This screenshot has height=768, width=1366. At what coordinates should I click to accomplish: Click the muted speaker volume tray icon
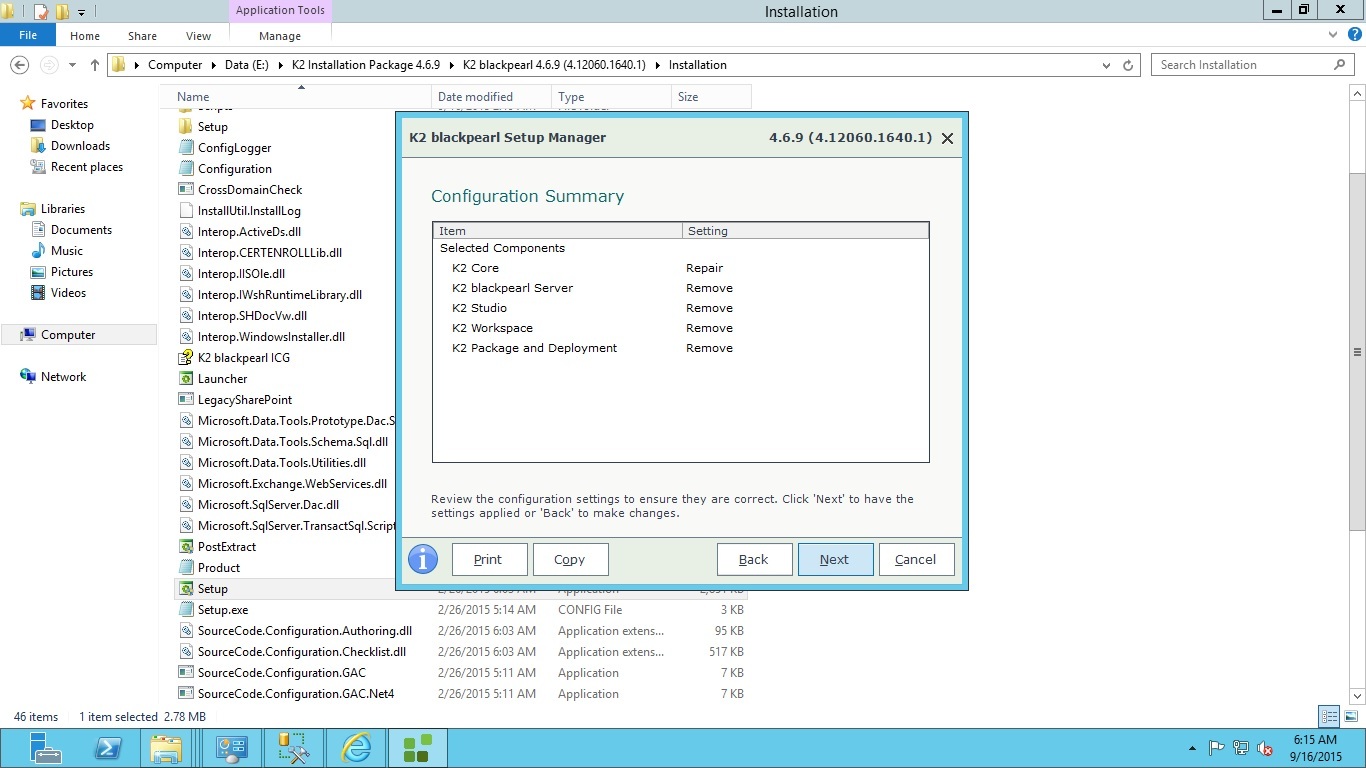(x=1265, y=748)
